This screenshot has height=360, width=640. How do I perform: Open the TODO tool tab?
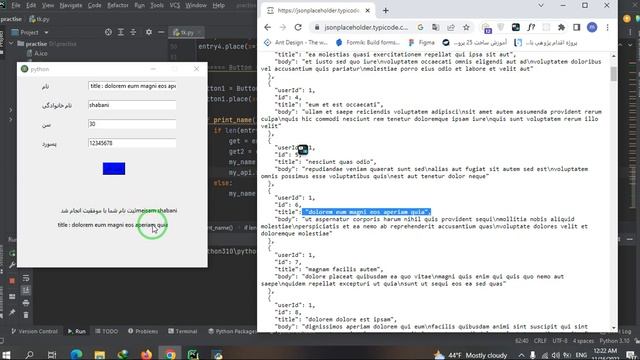click(107, 331)
